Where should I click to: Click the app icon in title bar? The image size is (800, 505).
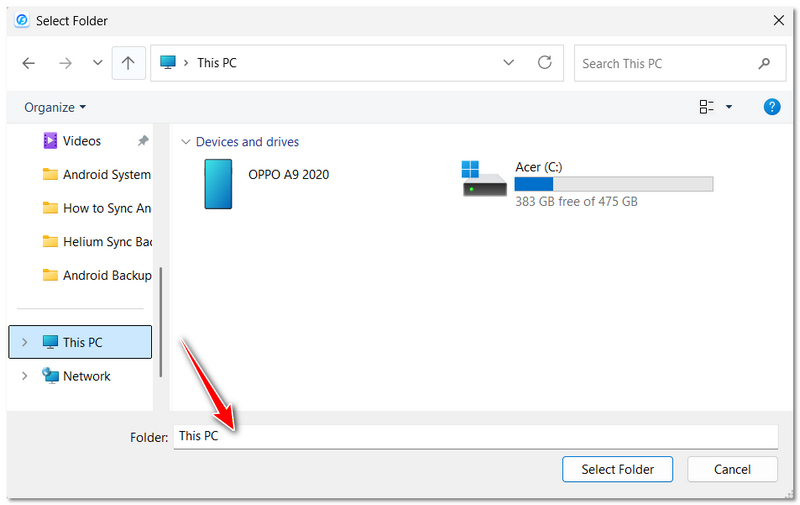click(x=22, y=20)
